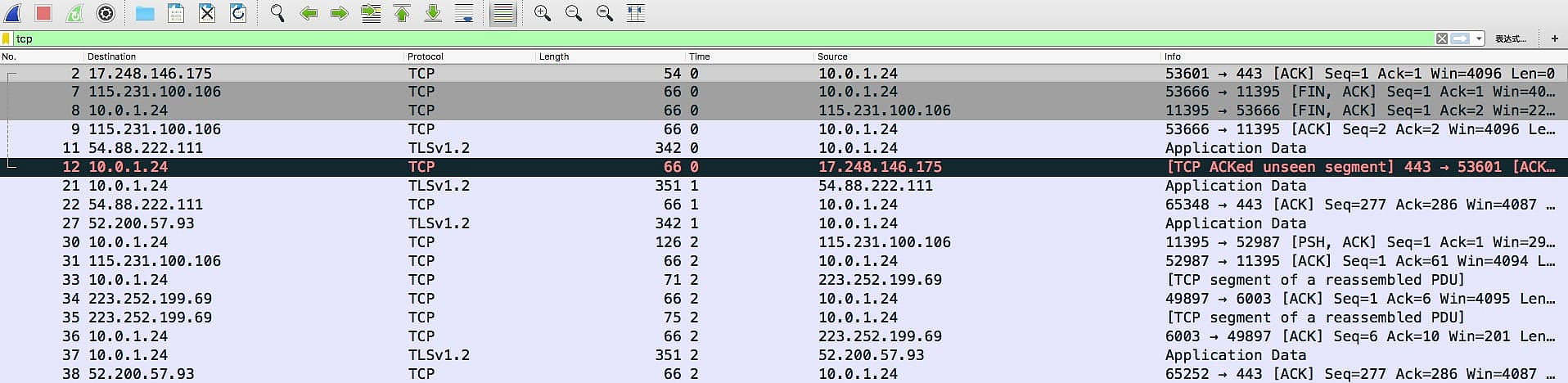Restart capture using the green fin icon
This screenshot has width=1568, height=383.
click(74, 13)
